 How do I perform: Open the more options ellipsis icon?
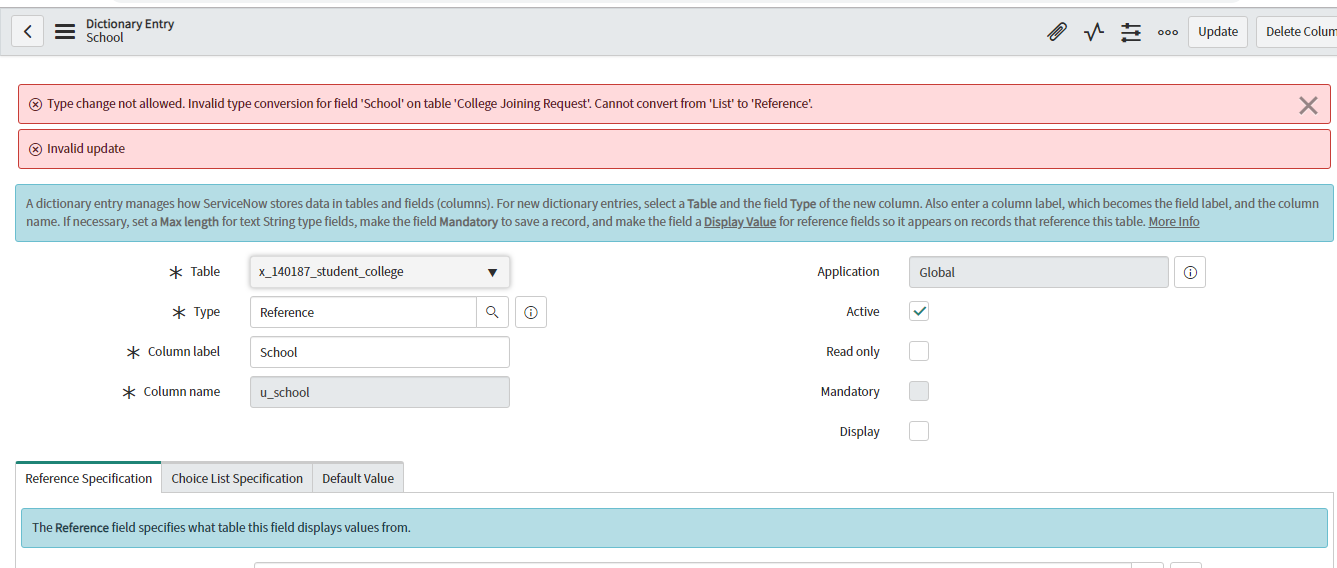(x=1167, y=32)
